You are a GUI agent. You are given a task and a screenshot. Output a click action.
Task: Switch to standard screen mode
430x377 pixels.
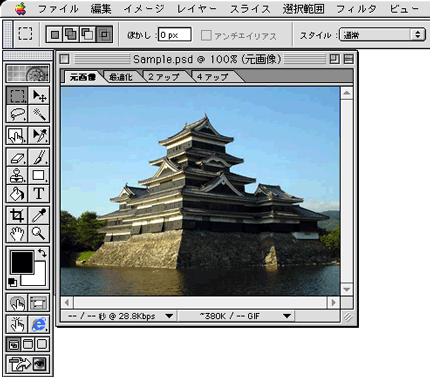click(14, 344)
